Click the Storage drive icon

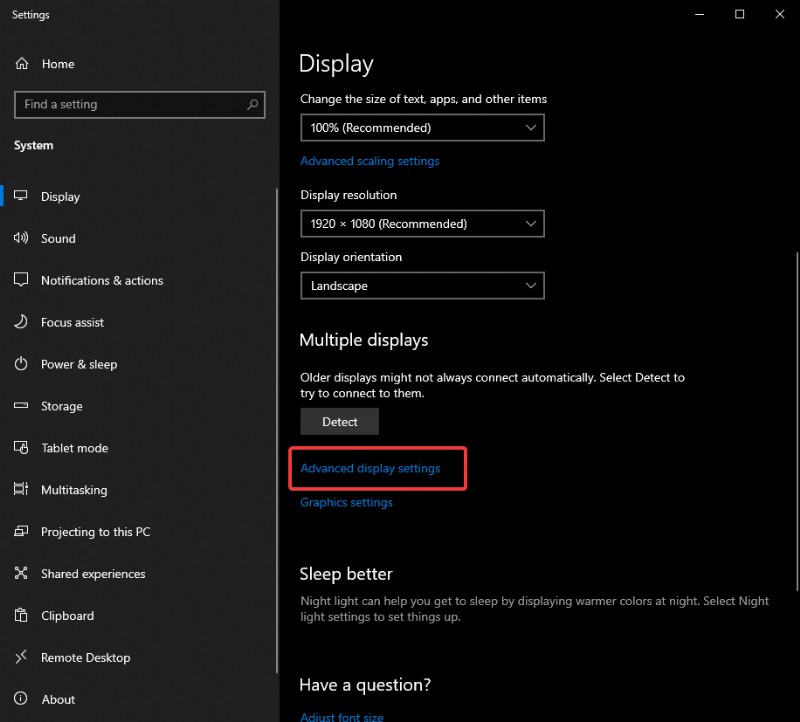pos(21,407)
